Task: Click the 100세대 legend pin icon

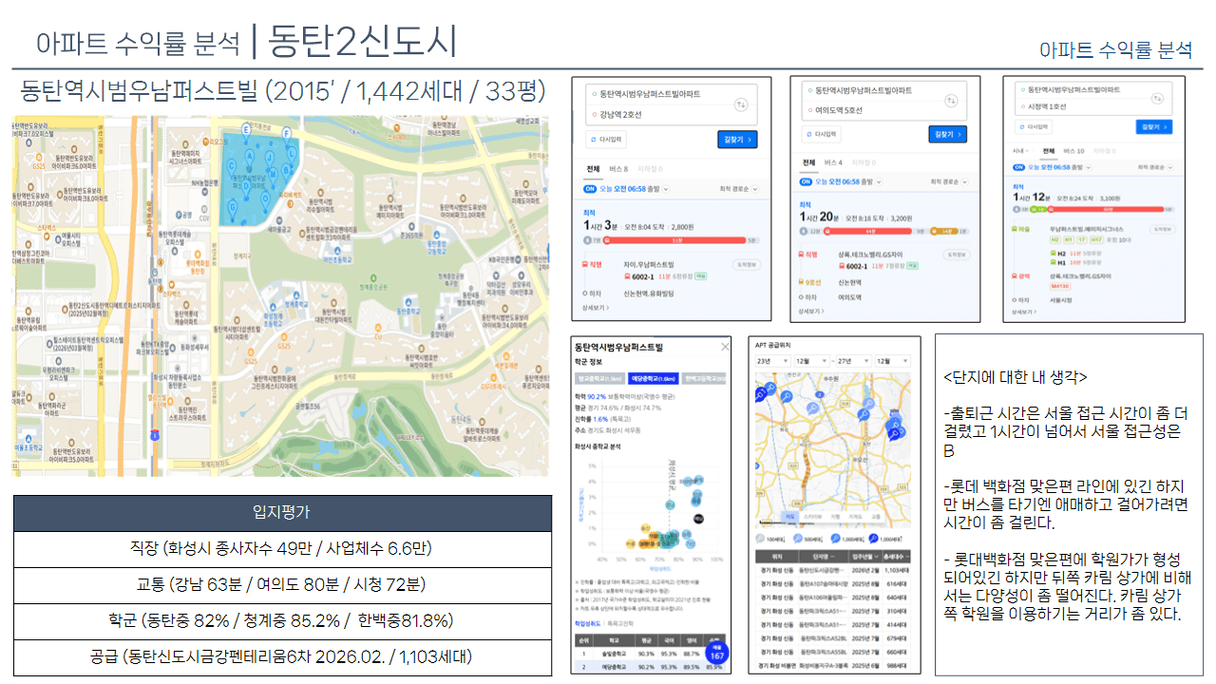Action: pos(760,539)
